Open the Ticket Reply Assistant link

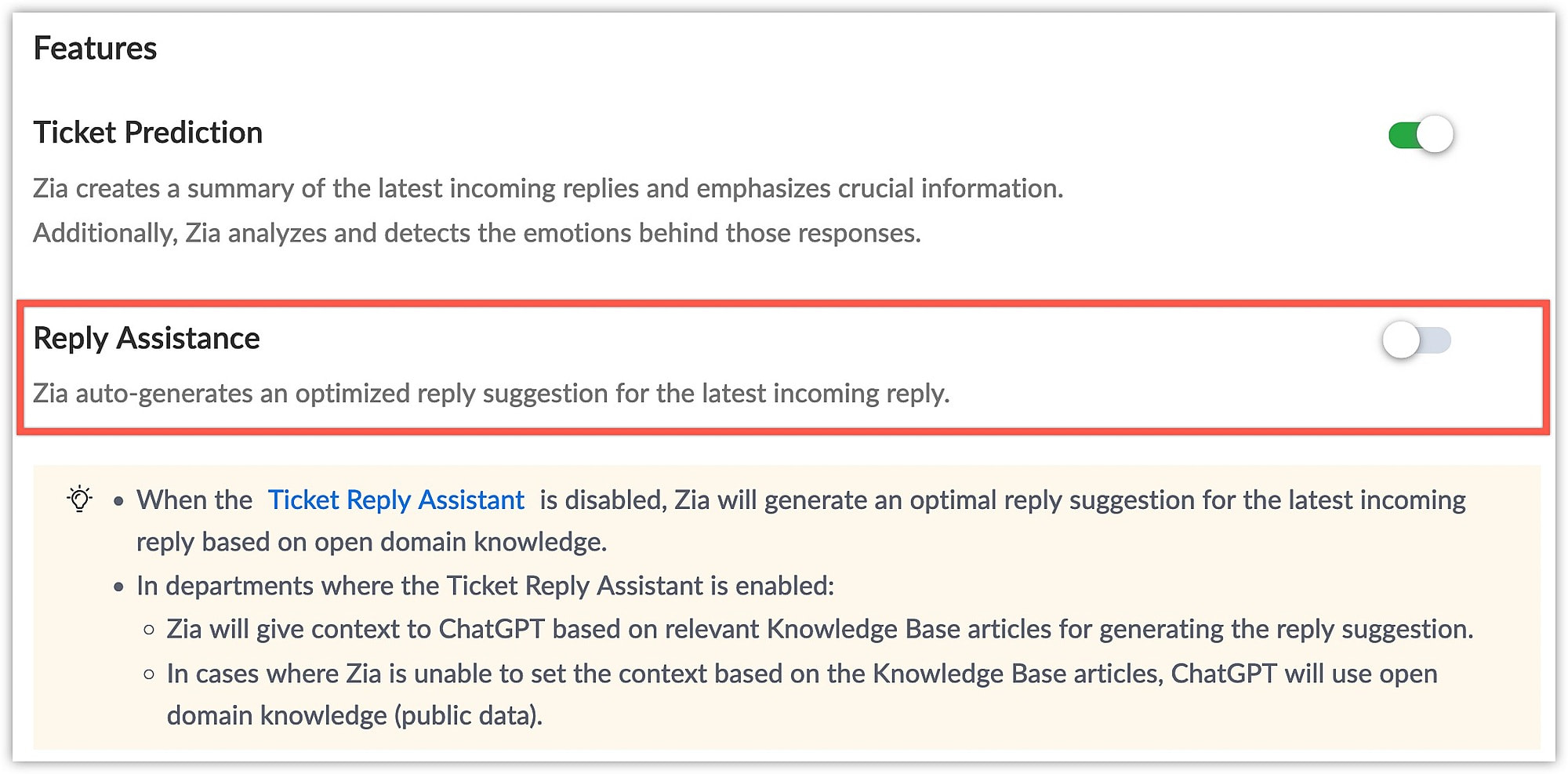point(396,500)
